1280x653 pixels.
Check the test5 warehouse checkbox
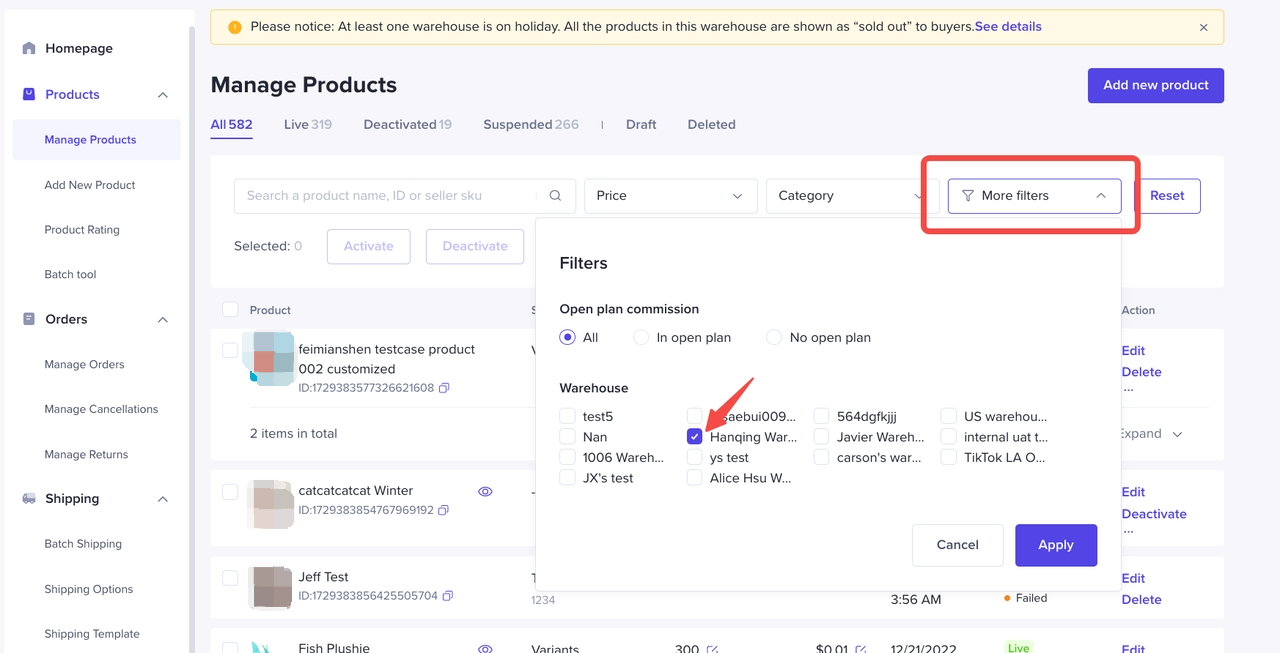pos(567,416)
